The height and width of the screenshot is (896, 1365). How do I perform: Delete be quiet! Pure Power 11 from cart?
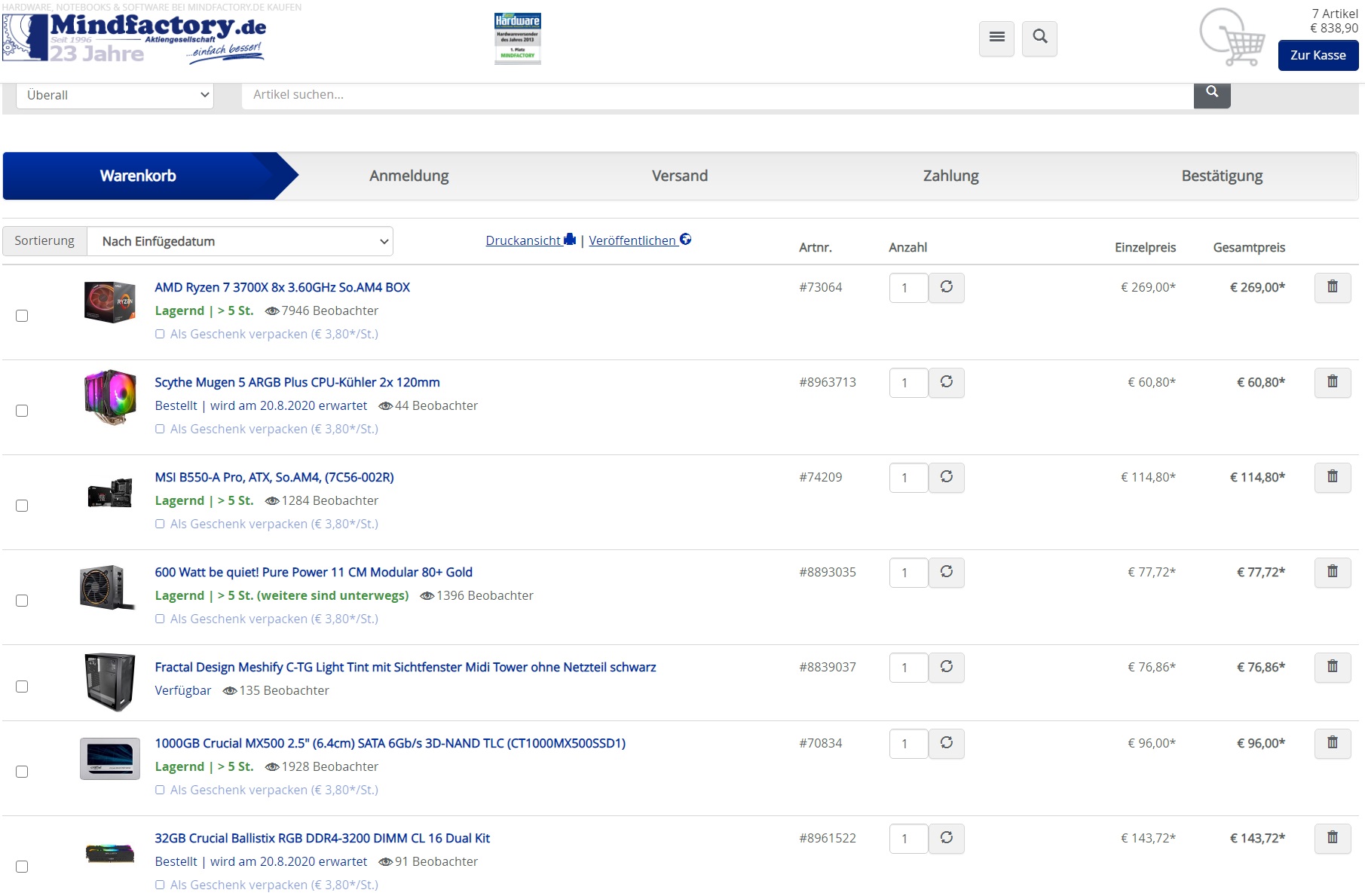(x=1333, y=572)
